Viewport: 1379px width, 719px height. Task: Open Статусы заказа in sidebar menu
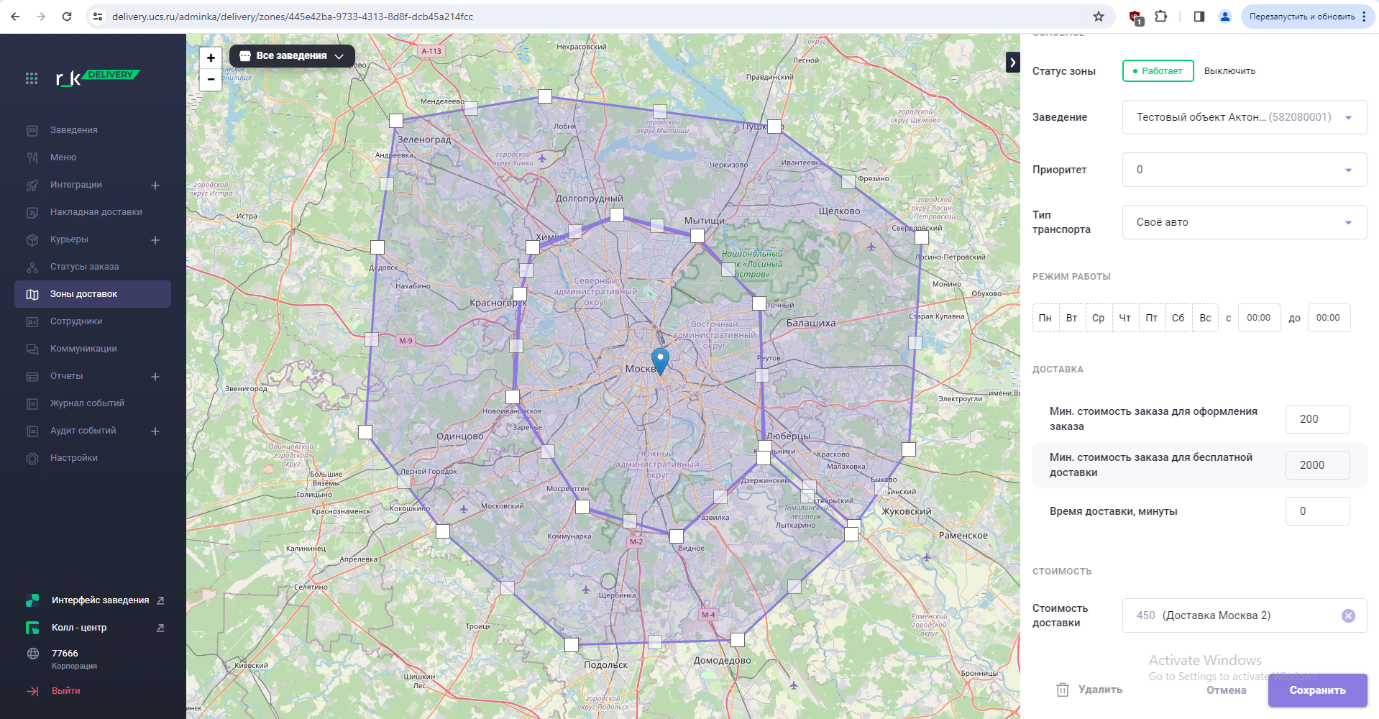coord(84,267)
